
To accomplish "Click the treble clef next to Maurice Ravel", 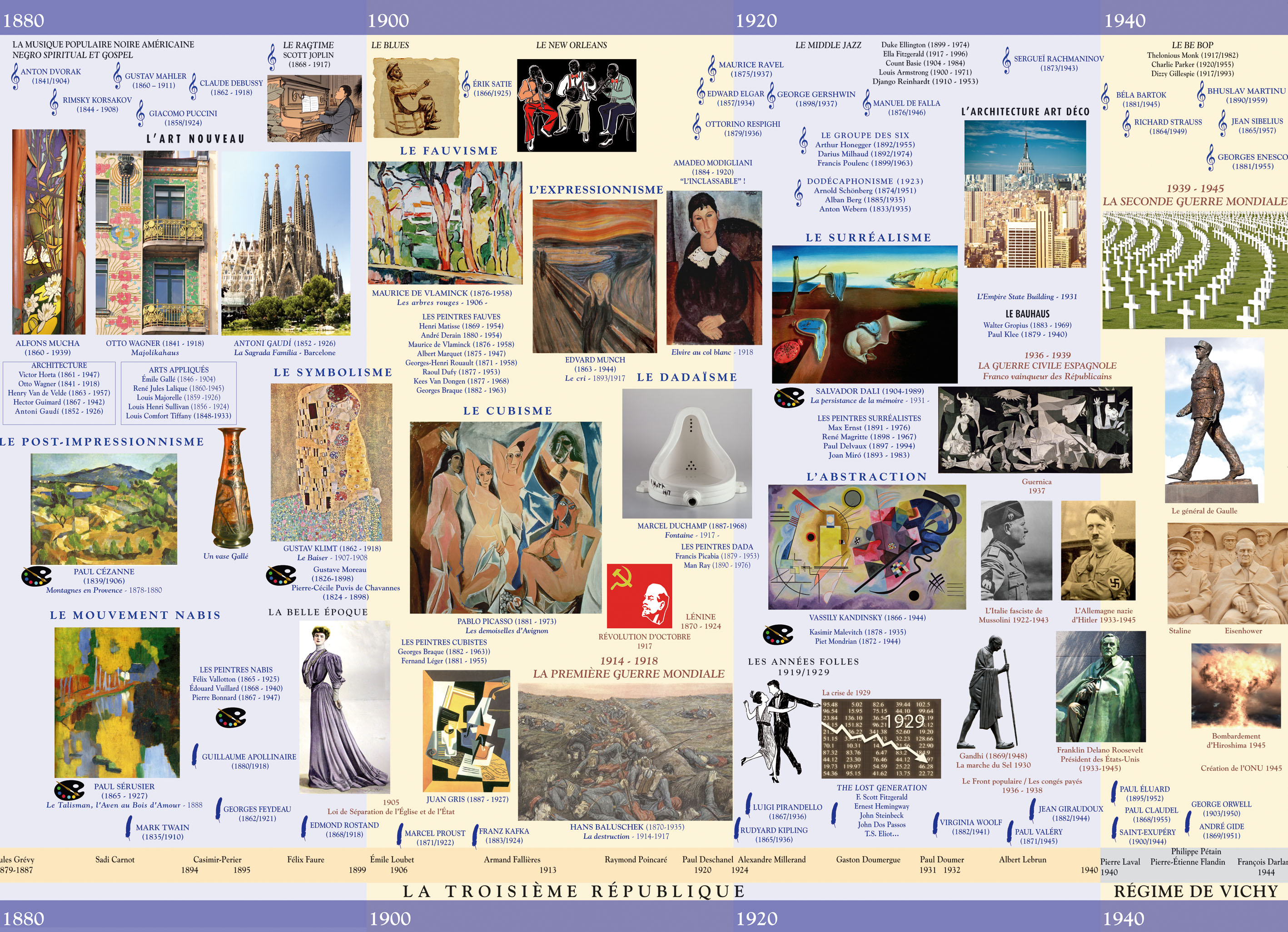I will 712,69.
